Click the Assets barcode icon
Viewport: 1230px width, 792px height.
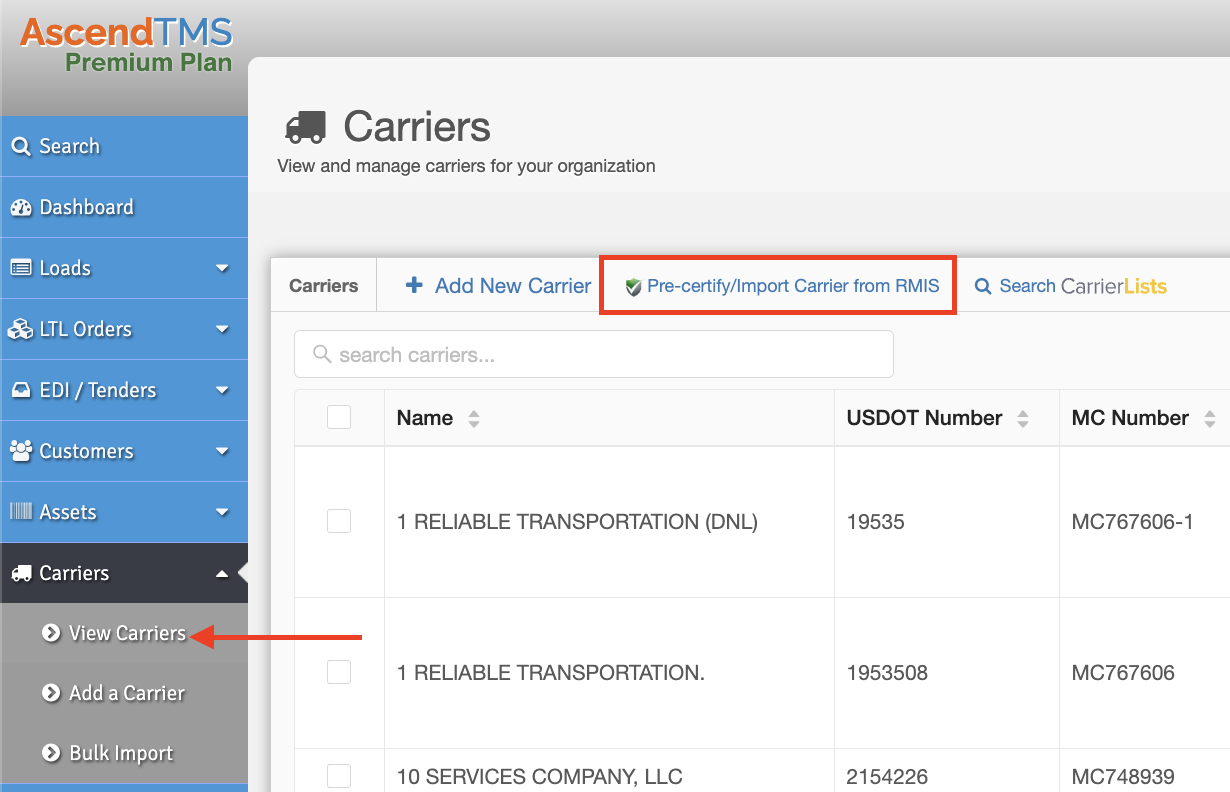(21, 512)
